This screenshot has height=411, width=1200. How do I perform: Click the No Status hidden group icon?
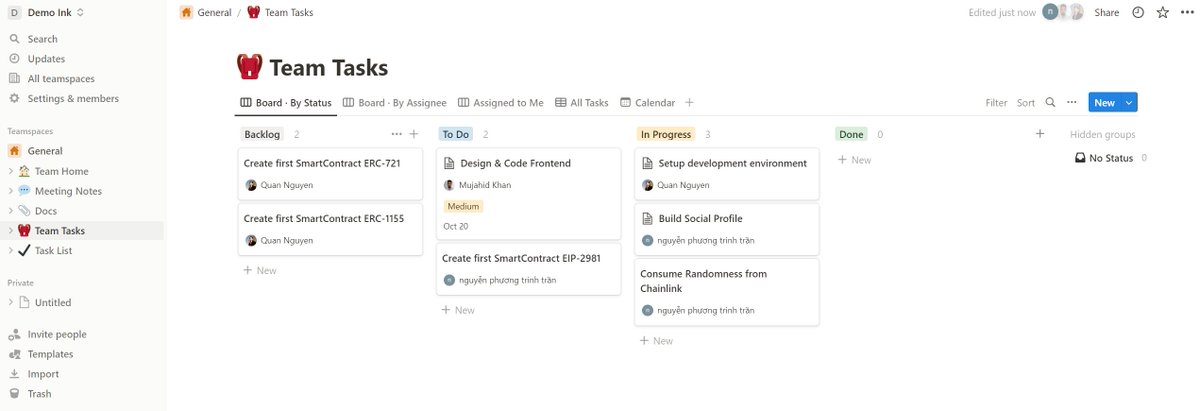(x=1080, y=158)
